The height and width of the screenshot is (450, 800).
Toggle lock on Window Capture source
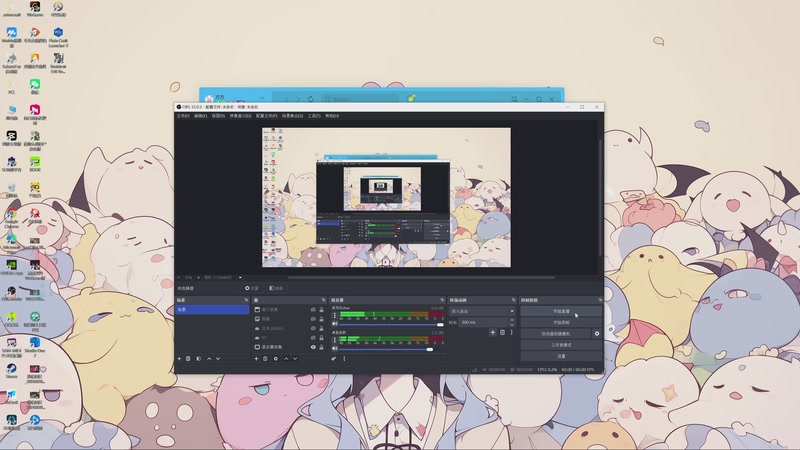[321, 310]
